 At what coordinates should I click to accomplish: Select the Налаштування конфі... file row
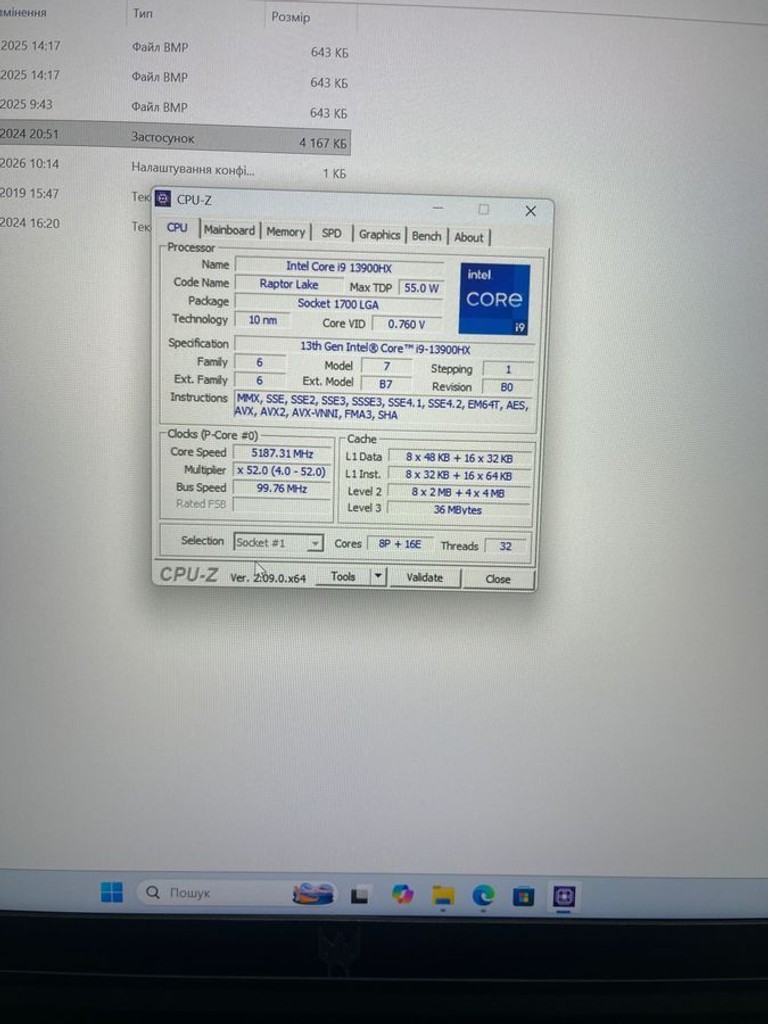(x=175, y=168)
